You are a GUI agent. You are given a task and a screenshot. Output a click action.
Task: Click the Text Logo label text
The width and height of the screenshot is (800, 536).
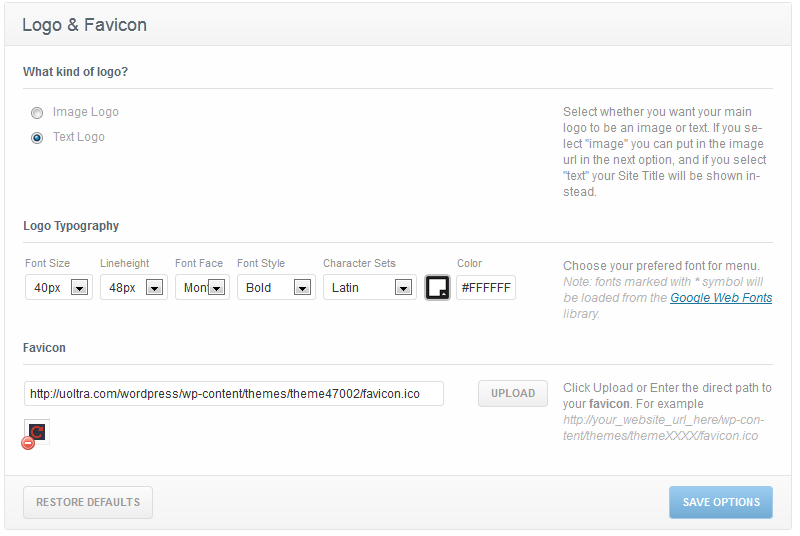(x=79, y=137)
